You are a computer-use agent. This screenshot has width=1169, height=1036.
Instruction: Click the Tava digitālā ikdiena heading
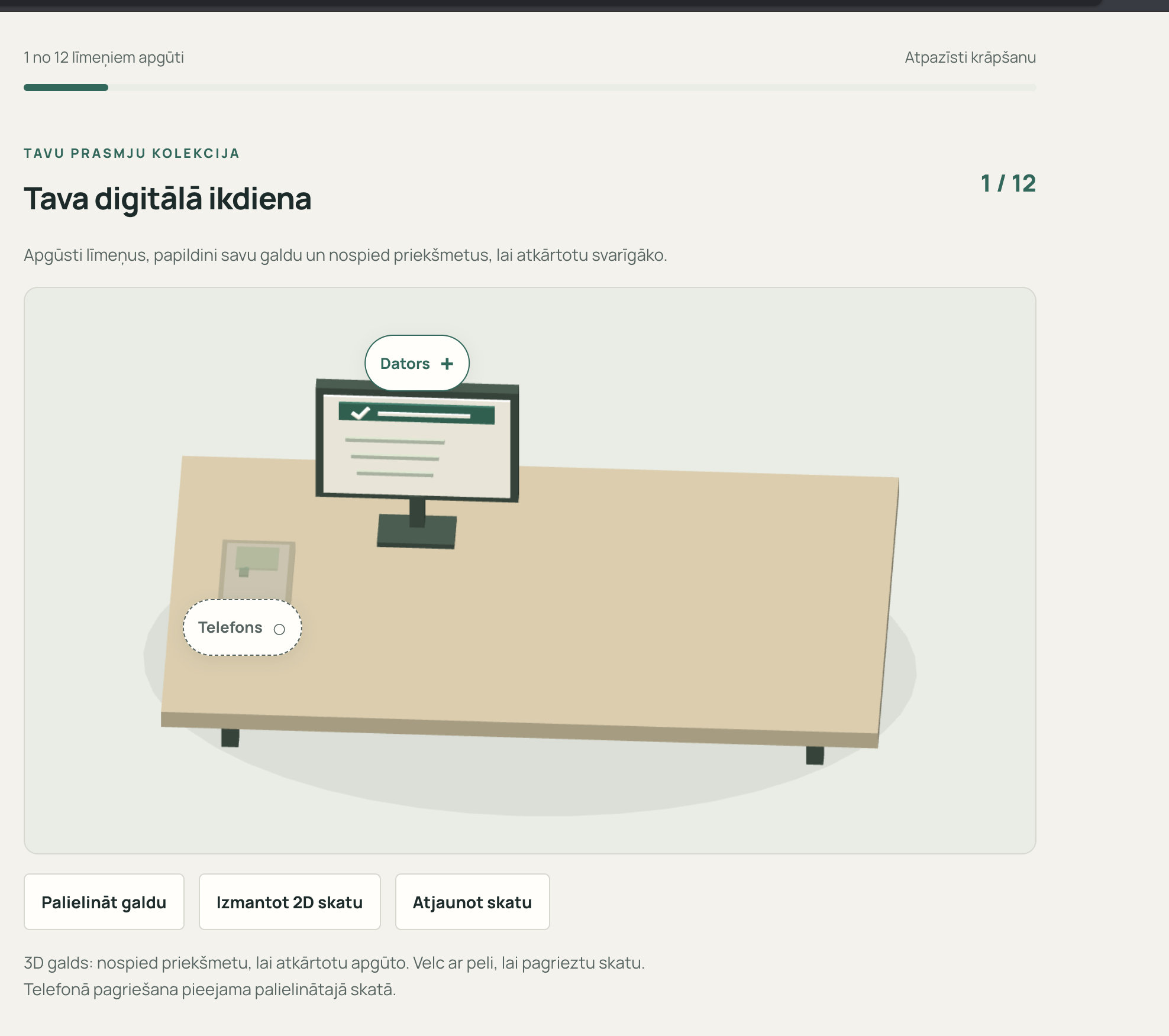(x=167, y=199)
